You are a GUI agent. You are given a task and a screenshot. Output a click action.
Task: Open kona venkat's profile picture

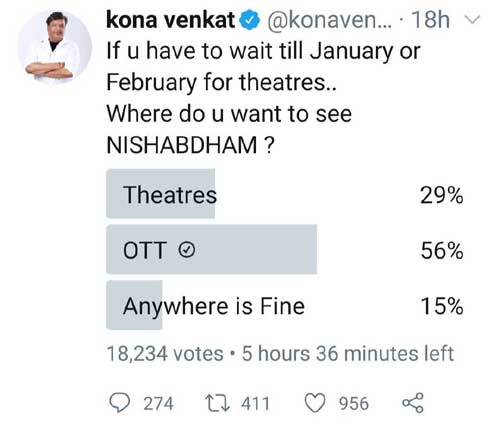tap(55, 47)
